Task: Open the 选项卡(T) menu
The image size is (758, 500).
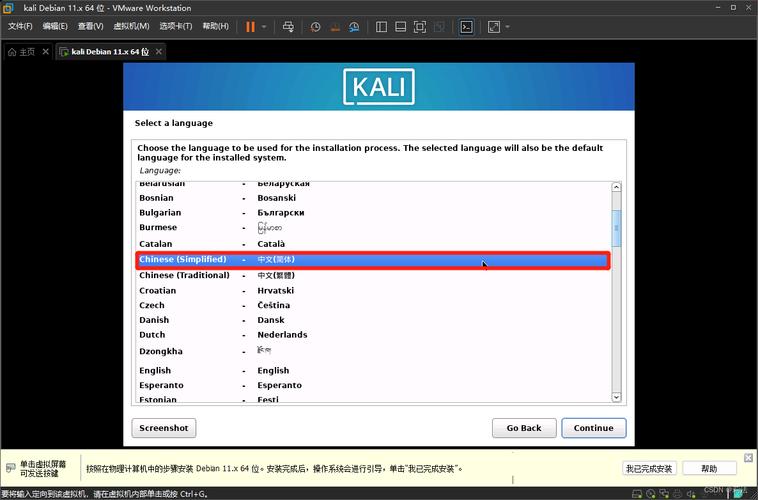Action: point(176,26)
